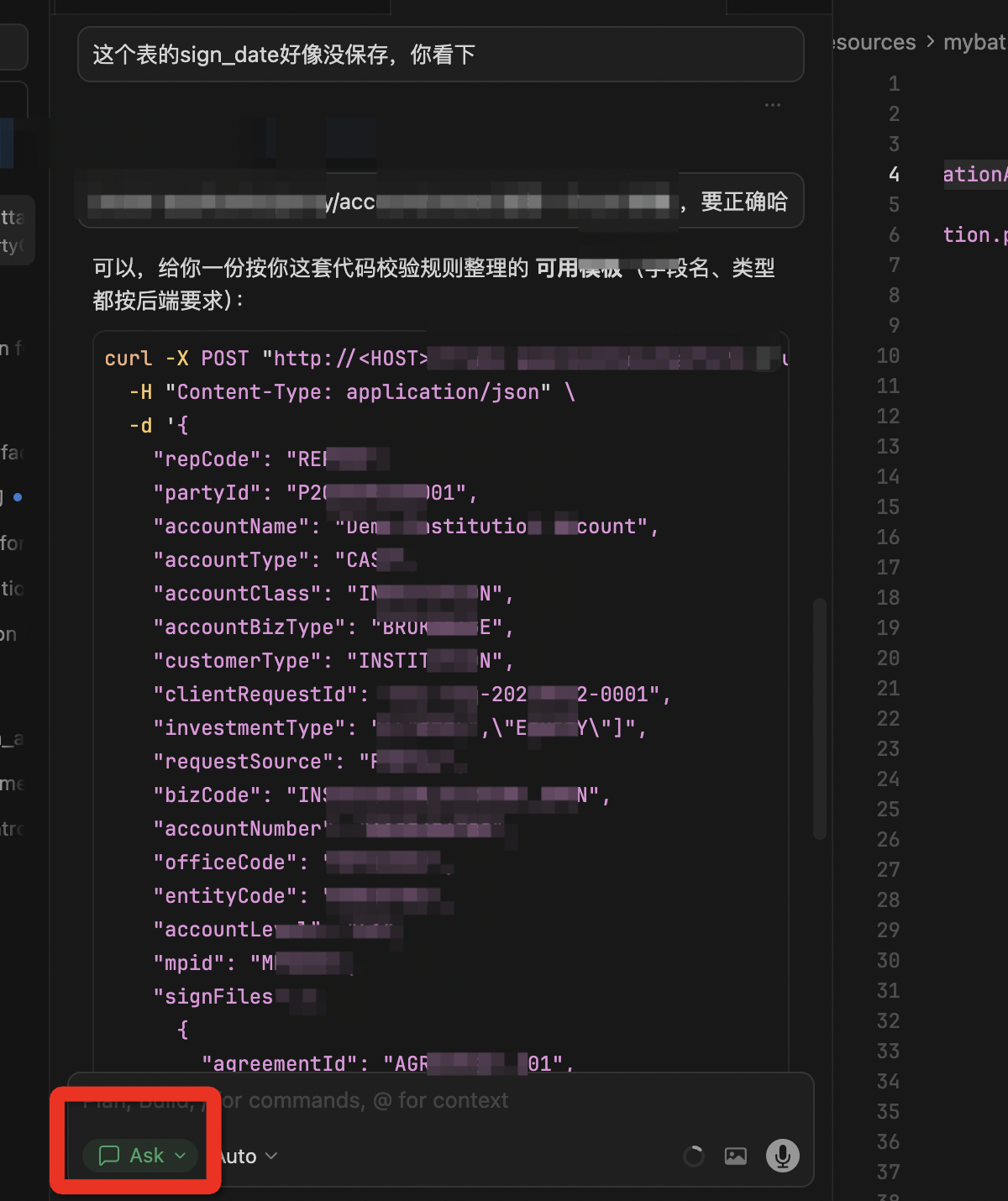Image resolution: width=1008 pixels, height=1201 pixels.
Task: Click the highlighted code on editor line 4
Action: 975,175
